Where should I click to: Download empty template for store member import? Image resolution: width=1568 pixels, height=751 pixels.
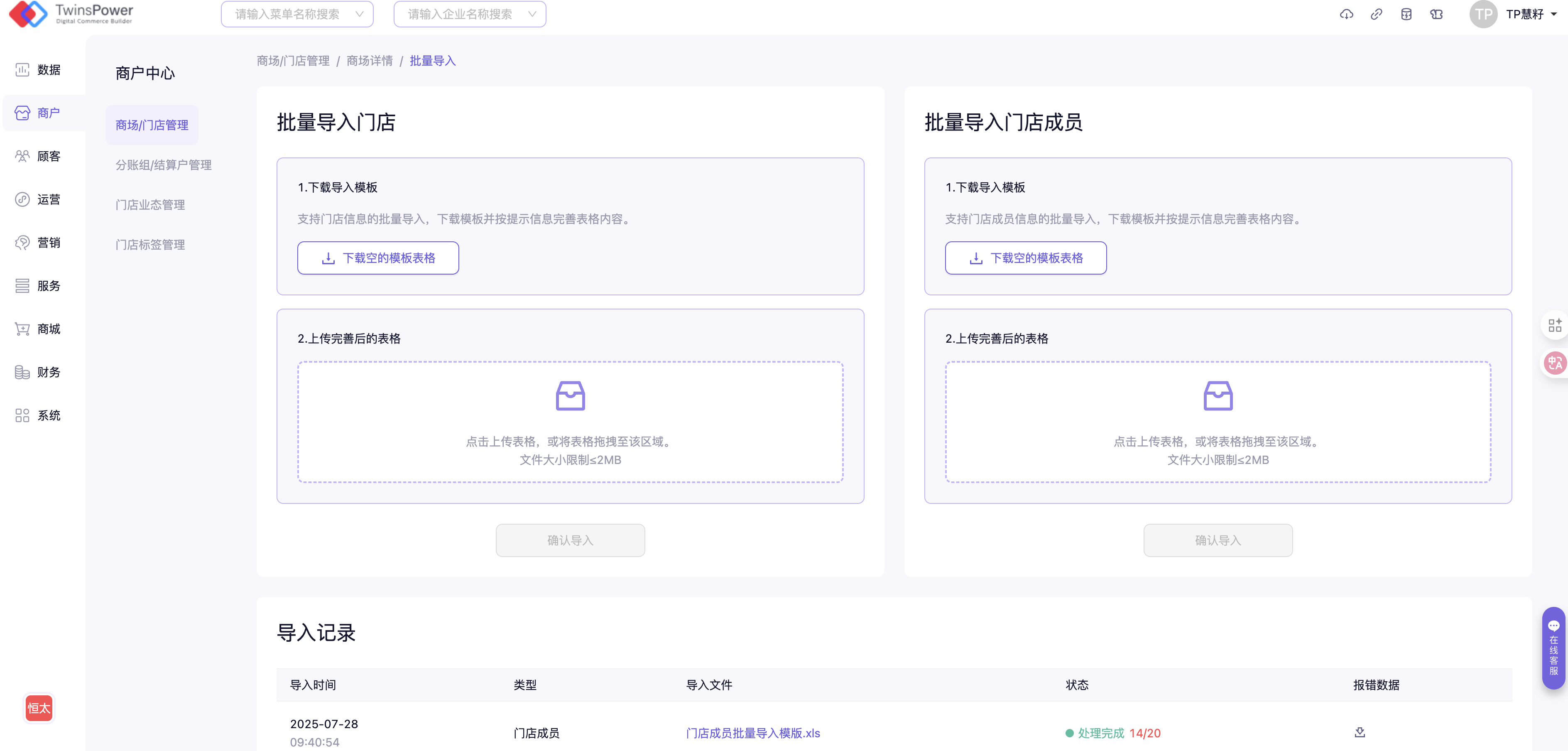1026,258
